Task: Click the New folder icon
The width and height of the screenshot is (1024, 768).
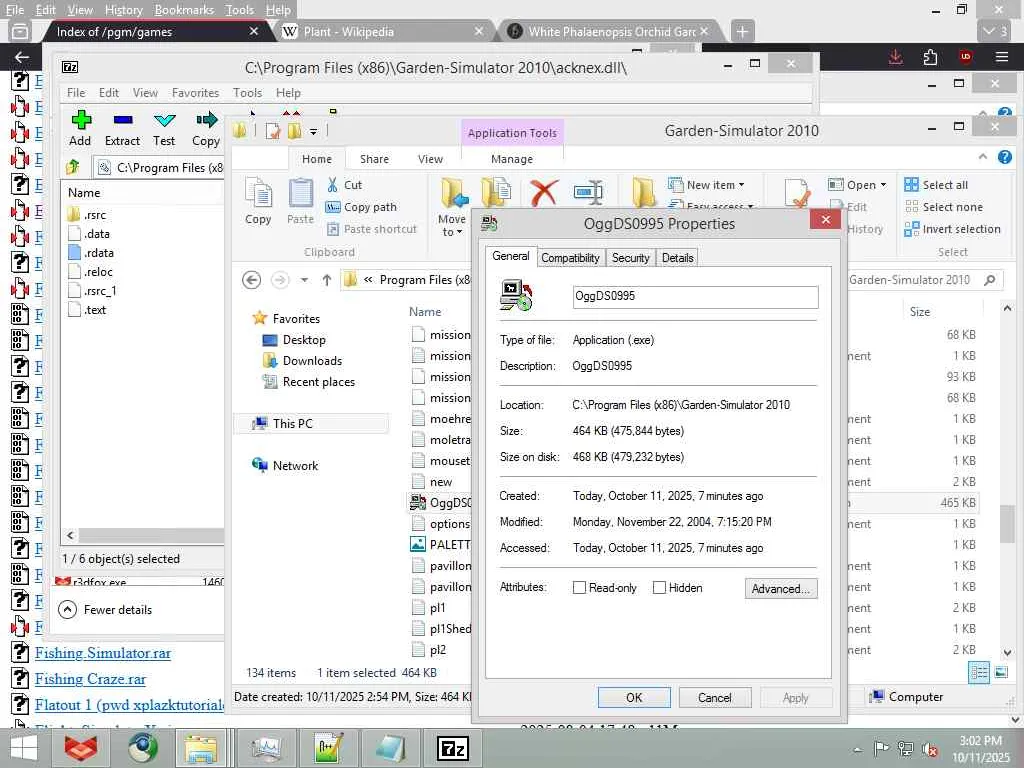Action: (644, 193)
